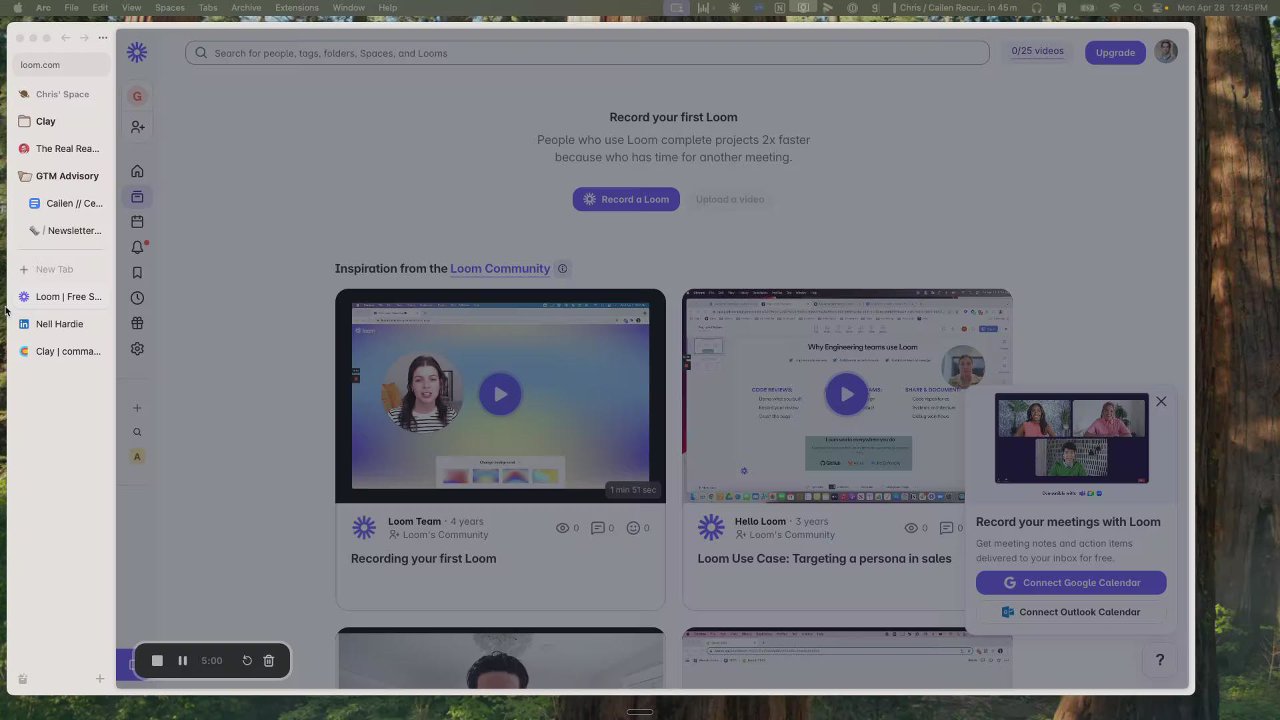Open the File menu in menu bar
1280x720 pixels.
[72, 8]
